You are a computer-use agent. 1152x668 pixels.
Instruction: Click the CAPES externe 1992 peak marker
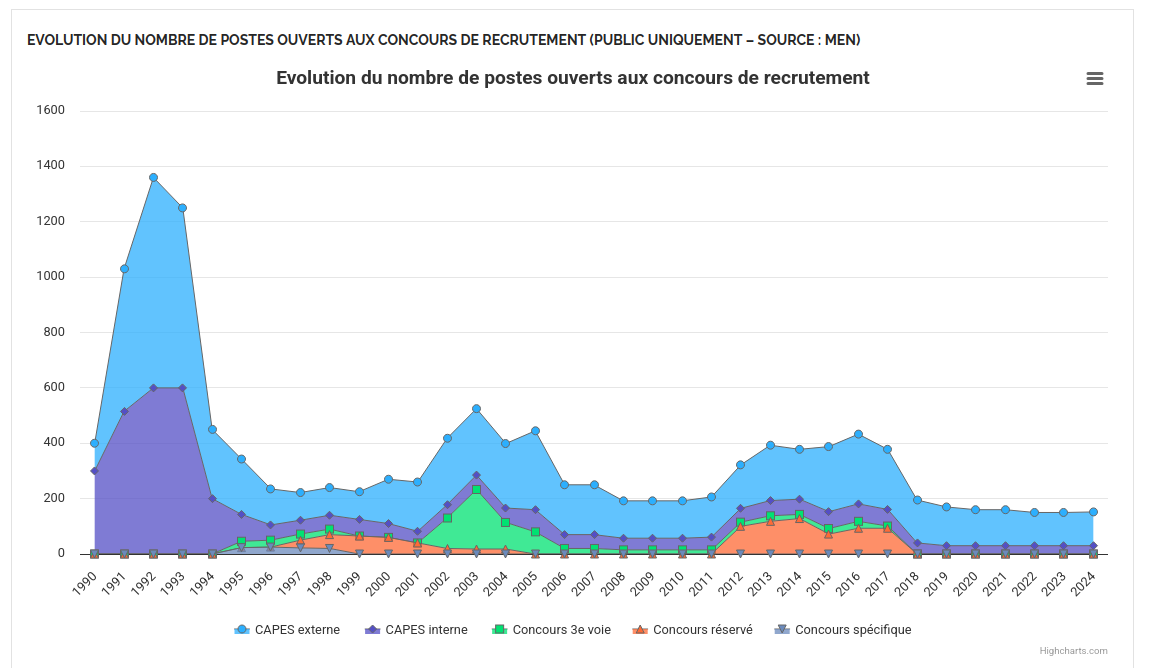point(153,178)
